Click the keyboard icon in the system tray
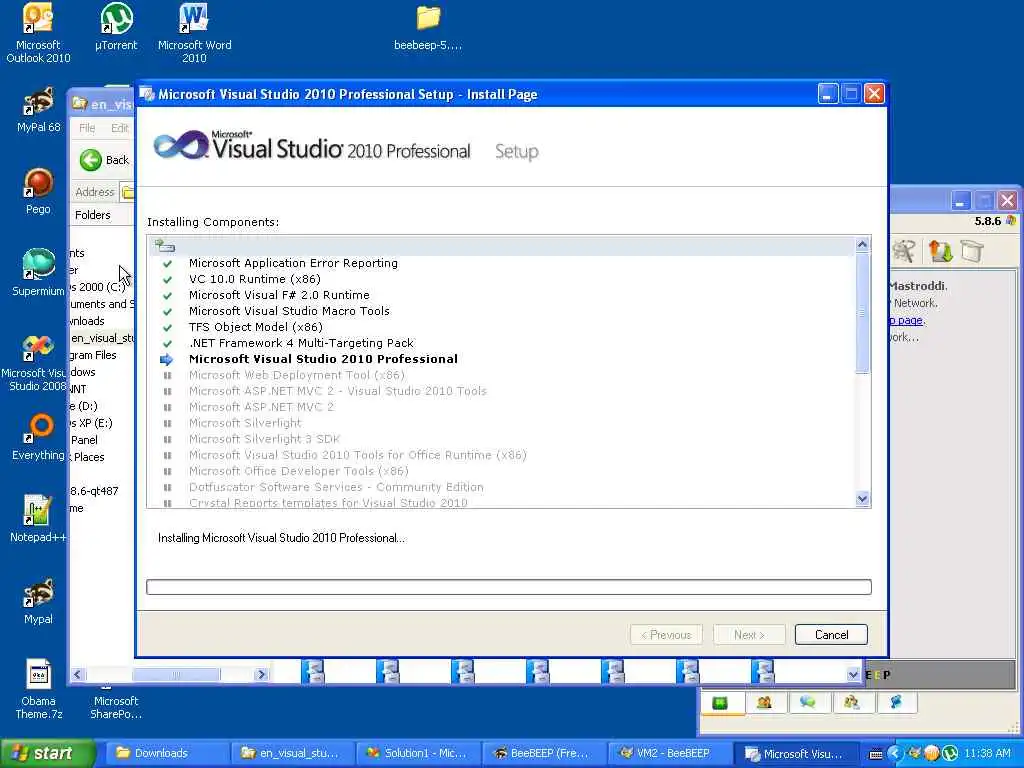This screenshot has height=768, width=1024. (876, 754)
